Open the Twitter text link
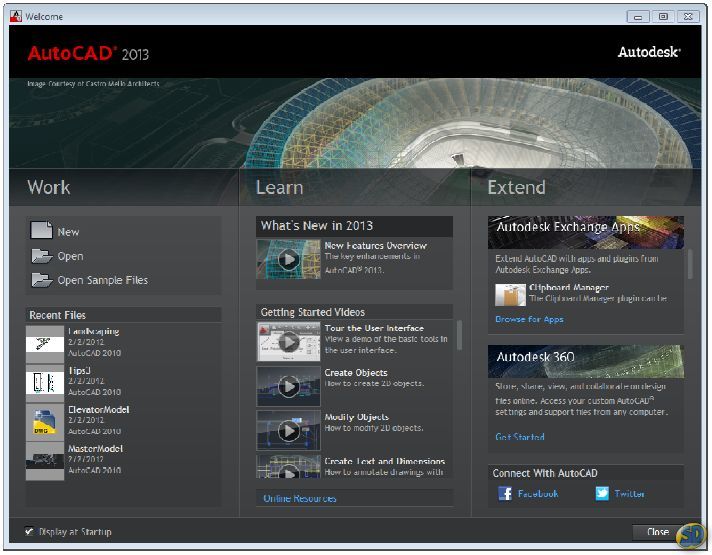 (x=629, y=494)
